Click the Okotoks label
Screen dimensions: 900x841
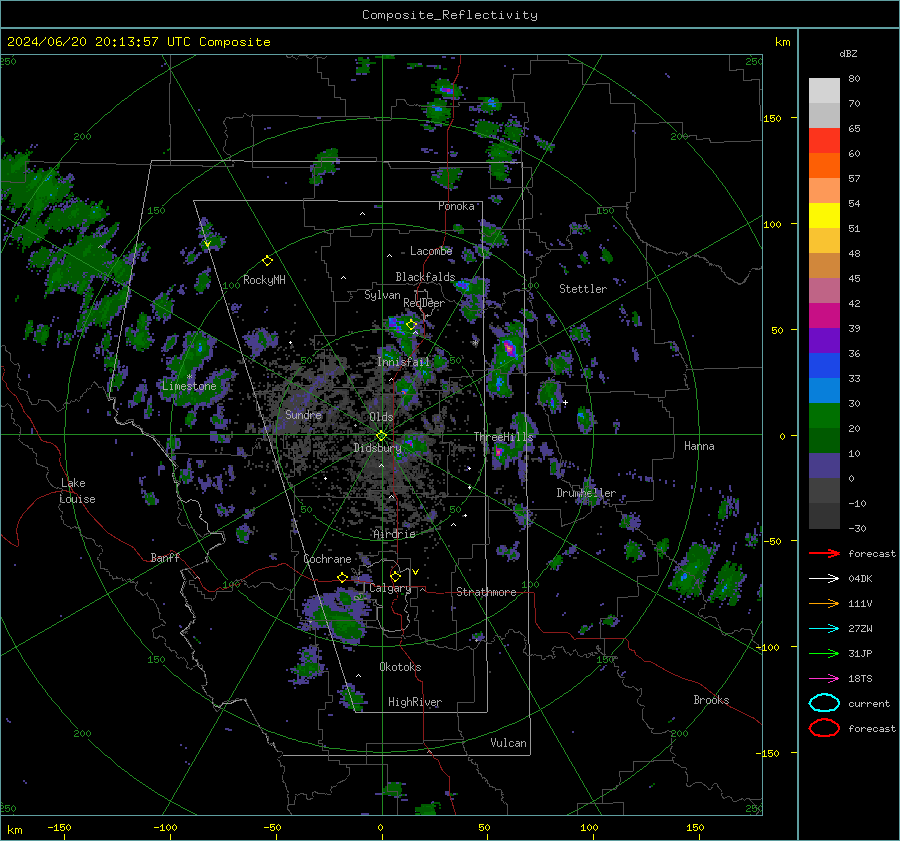click(400, 667)
